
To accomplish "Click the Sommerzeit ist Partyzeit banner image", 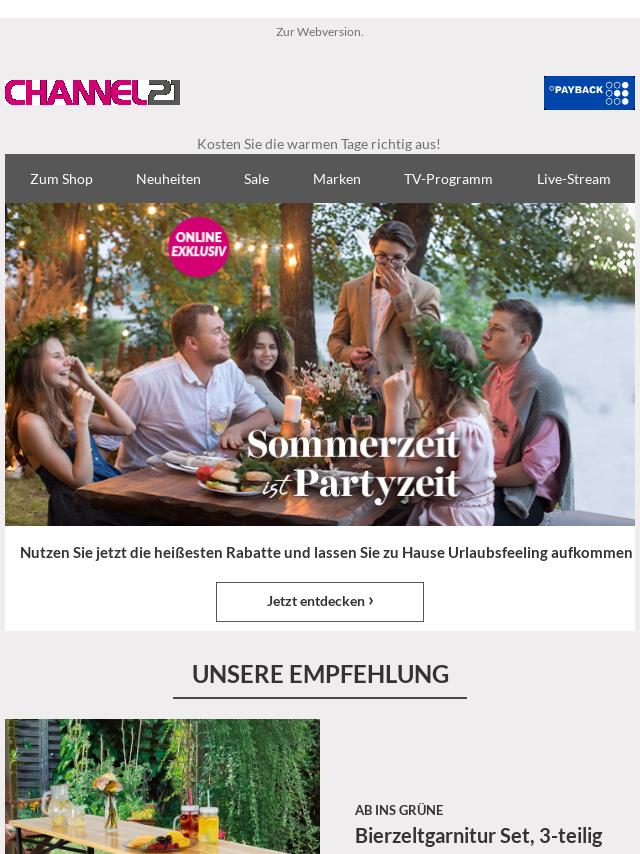I will 320,364.
